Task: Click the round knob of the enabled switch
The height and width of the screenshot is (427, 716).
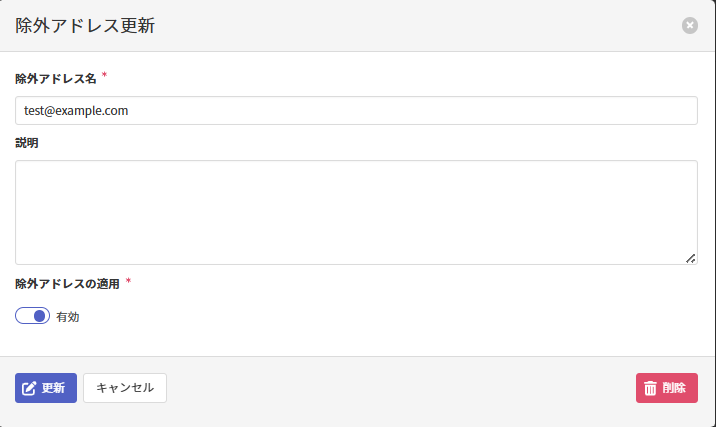Action: pyautogui.click(x=40, y=316)
